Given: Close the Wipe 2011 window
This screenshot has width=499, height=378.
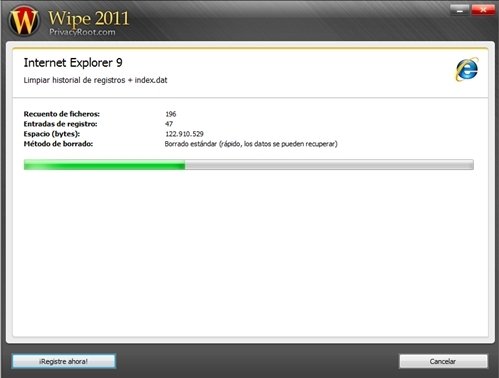Looking at the screenshot, I should click(x=483, y=10).
